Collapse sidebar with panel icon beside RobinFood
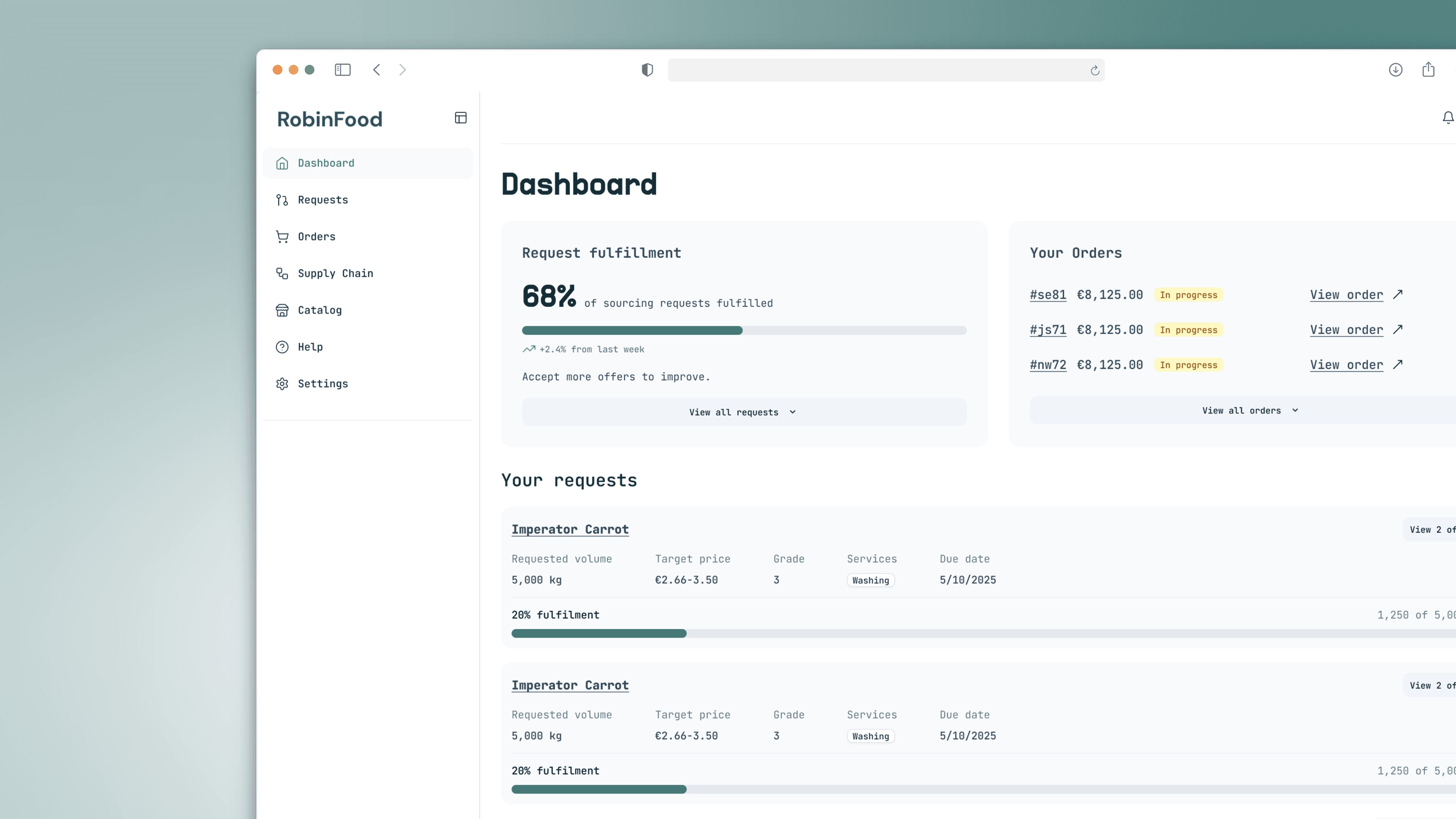This screenshot has height=819, width=1456. pyautogui.click(x=461, y=118)
